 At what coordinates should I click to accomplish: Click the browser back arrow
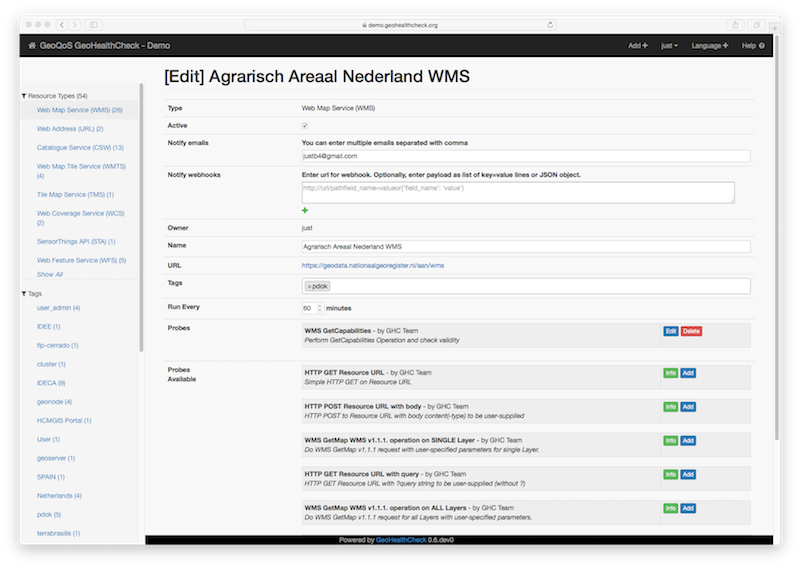[62, 24]
